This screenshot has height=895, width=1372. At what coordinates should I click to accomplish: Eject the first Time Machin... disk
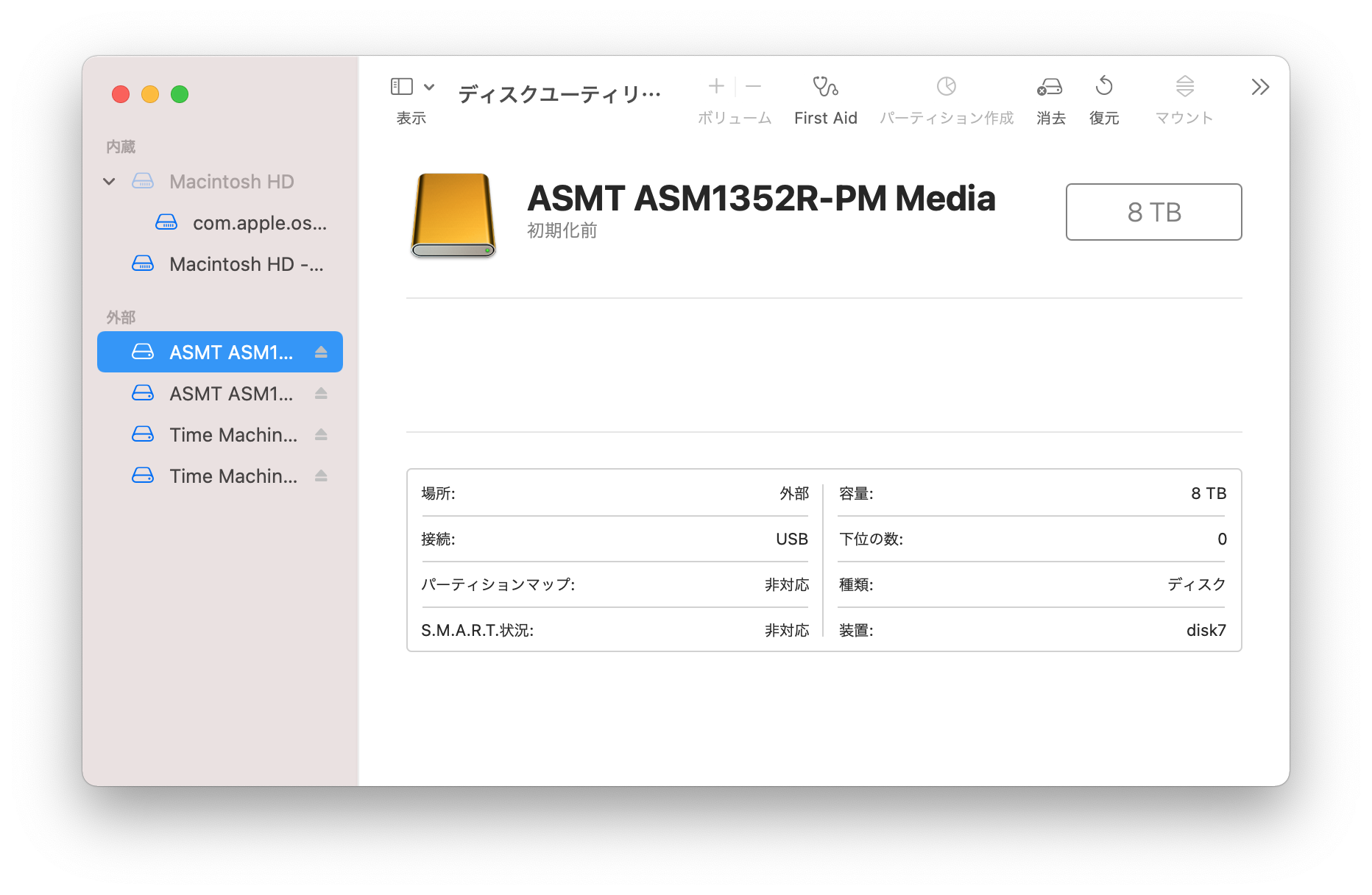(321, 434)
